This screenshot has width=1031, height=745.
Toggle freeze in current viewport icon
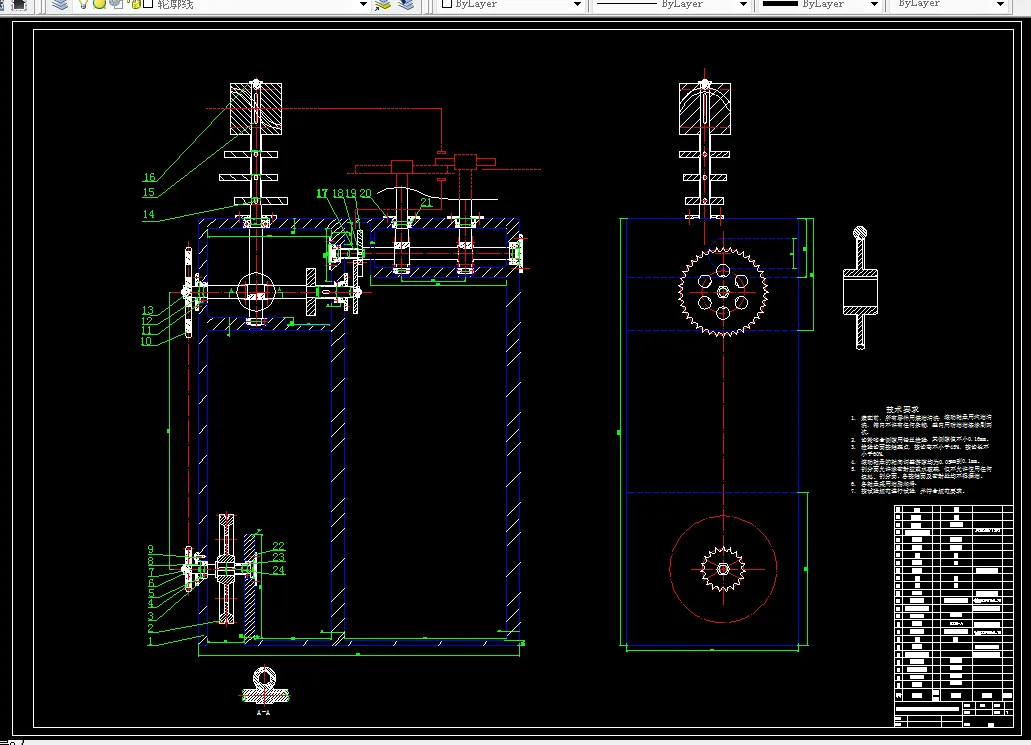click(116, 4)
